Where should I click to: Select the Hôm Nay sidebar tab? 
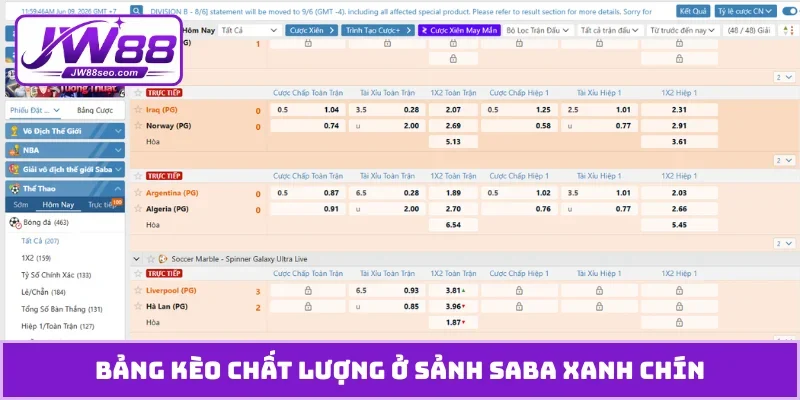(x=58, y=205)
